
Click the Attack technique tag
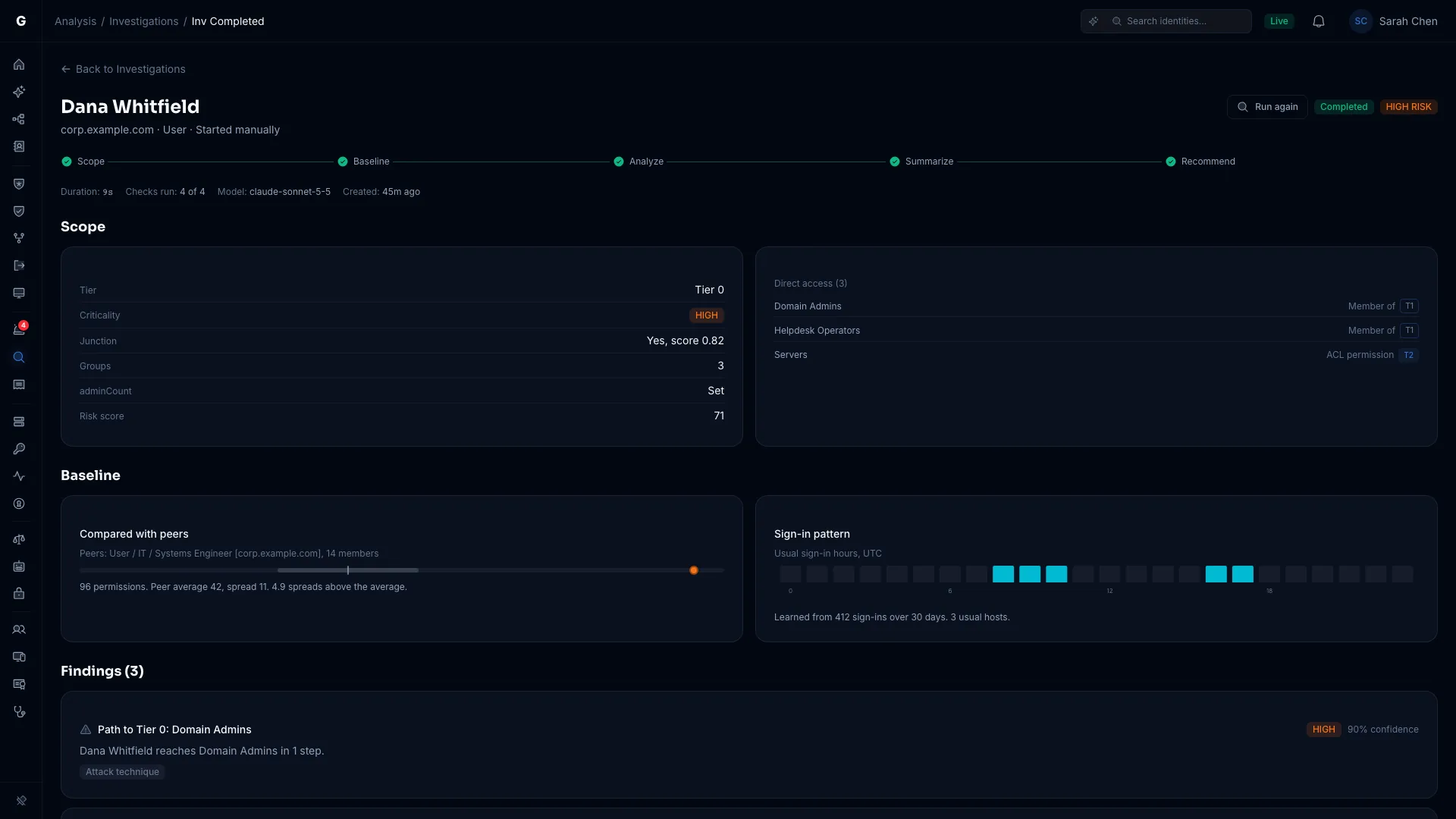(x=122, y=772)
